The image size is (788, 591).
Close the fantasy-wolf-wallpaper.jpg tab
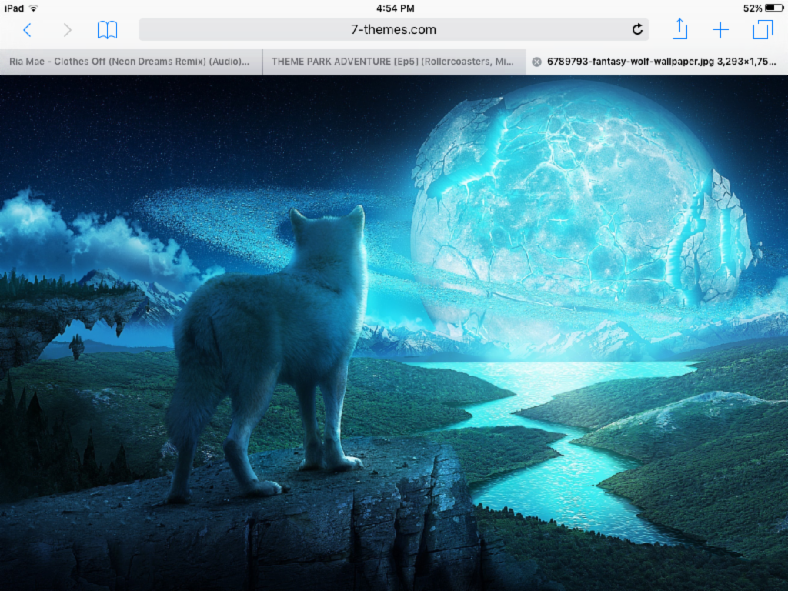pyautogui.click(x=537, y=62)
